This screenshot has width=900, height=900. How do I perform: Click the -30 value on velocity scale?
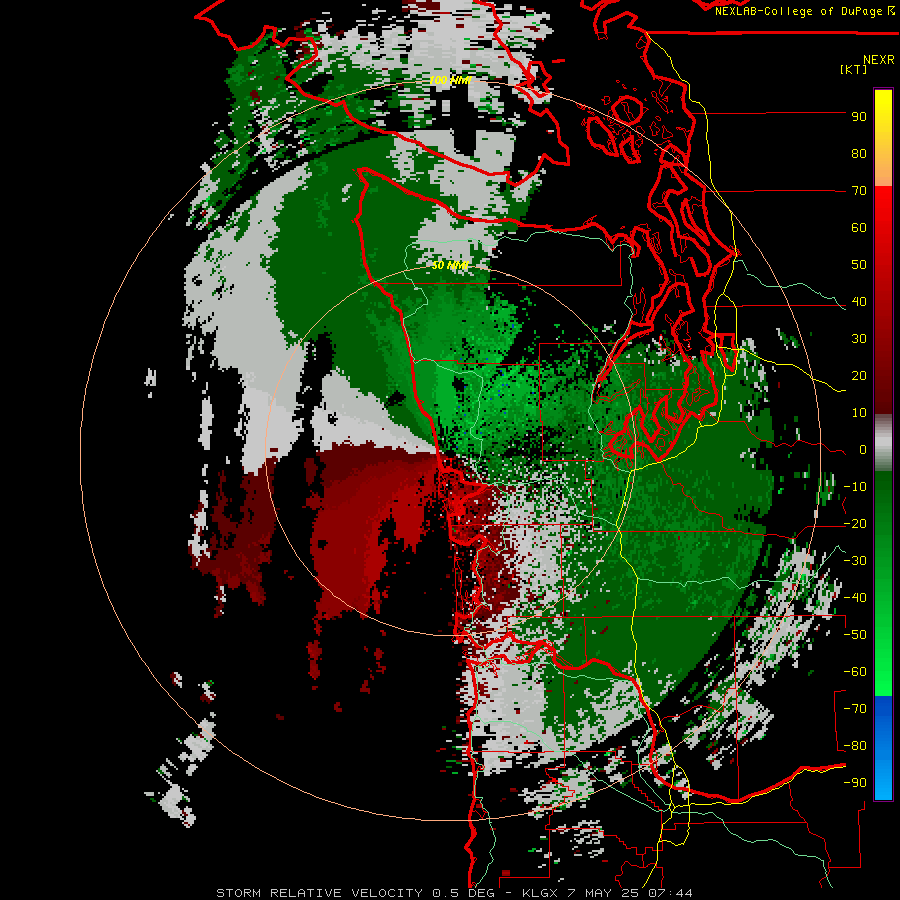point(855,561)
